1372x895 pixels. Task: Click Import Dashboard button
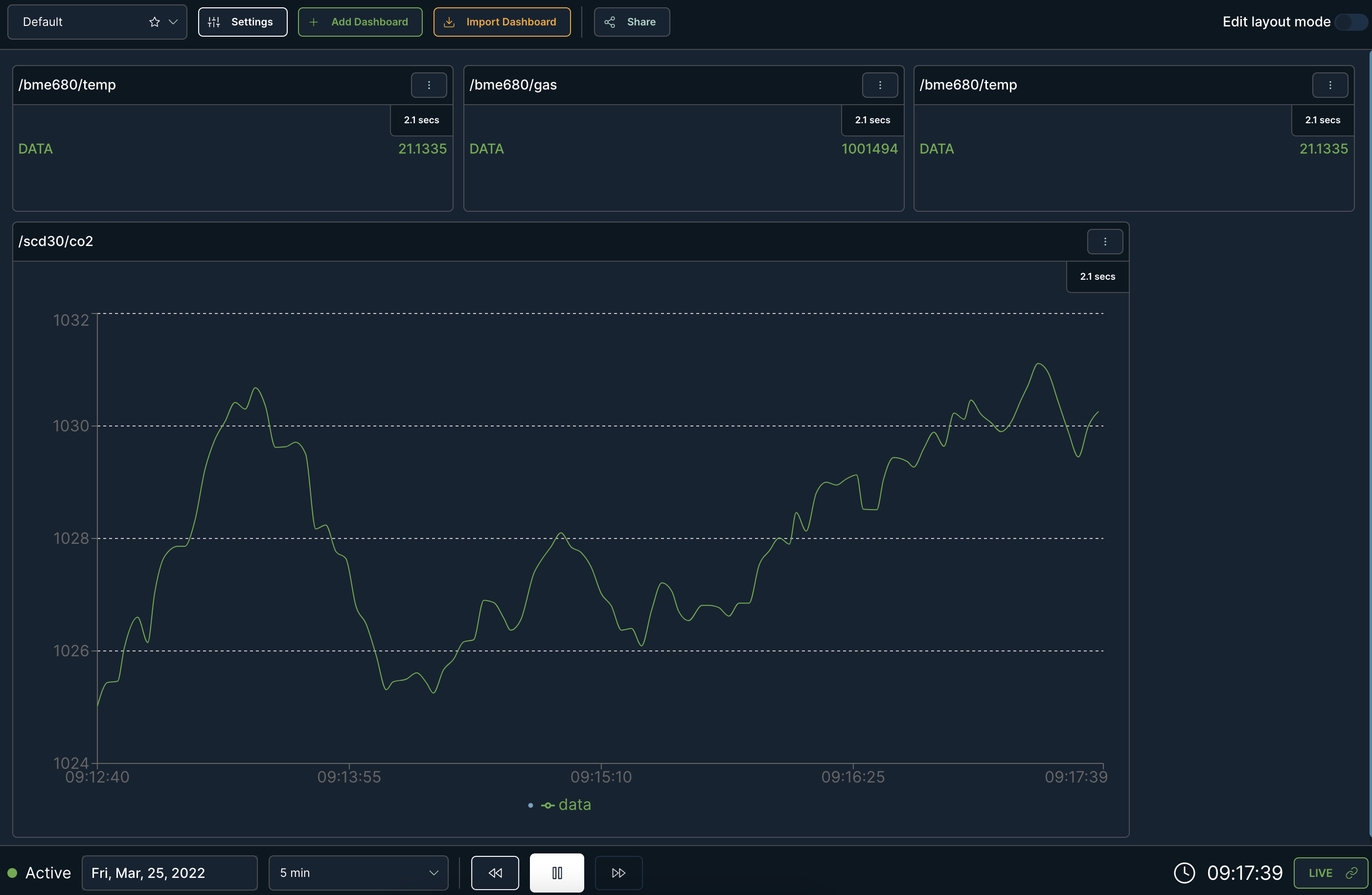click(502, 22)
